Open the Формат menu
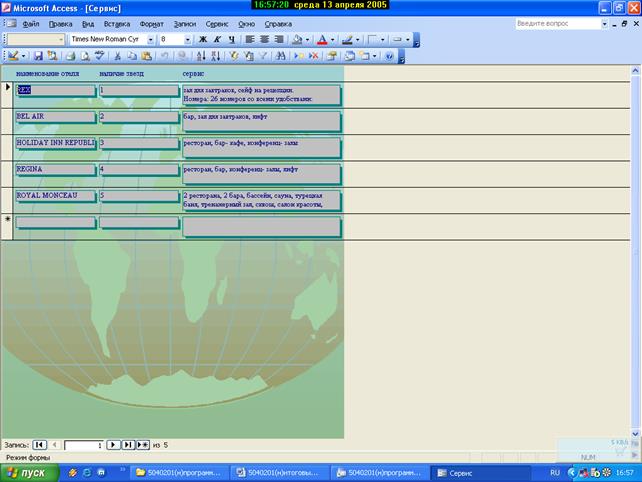 pyautogui.click(x=151, y=24)
